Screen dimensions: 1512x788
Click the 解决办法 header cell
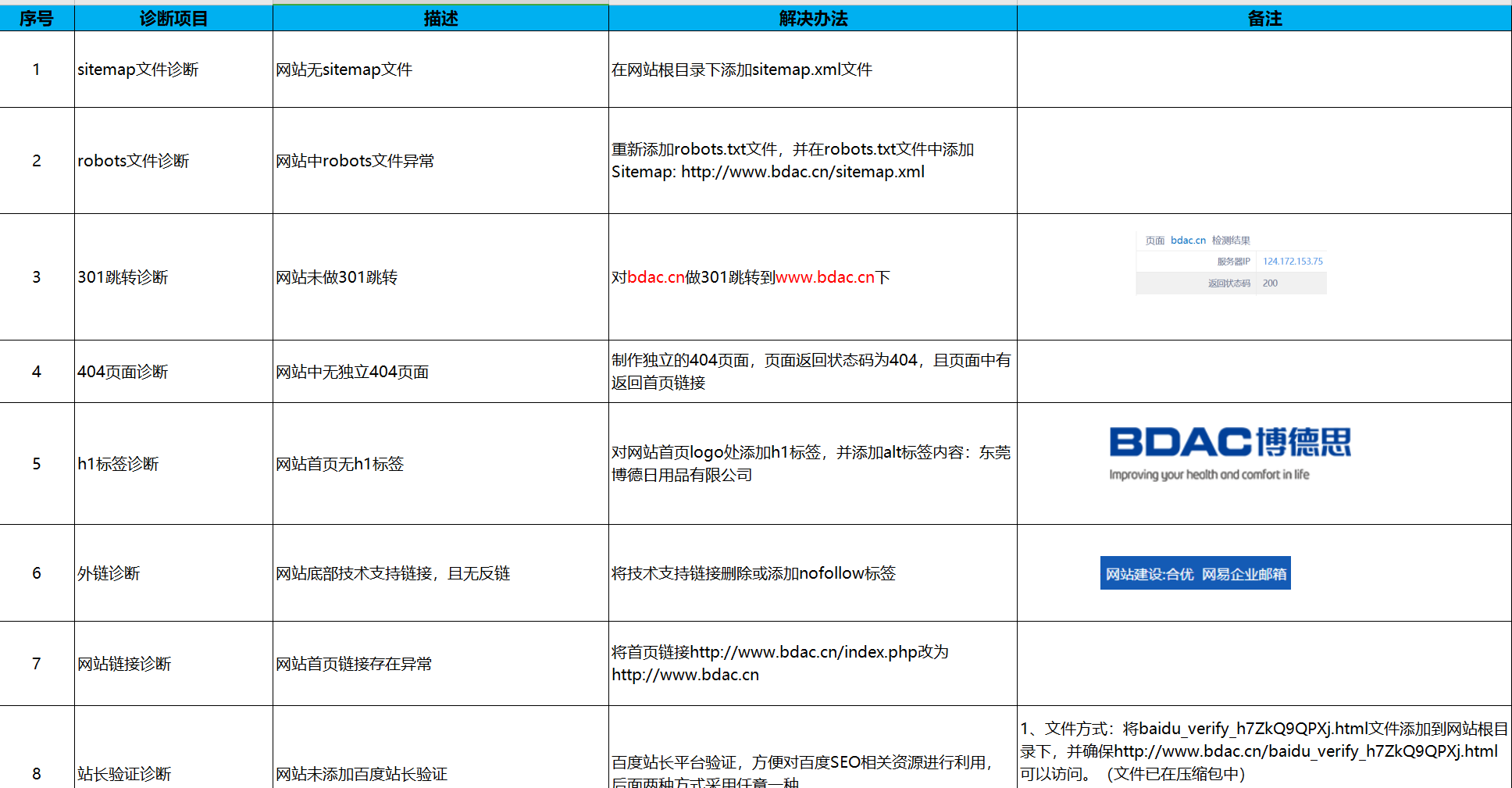tap(812, 18)
